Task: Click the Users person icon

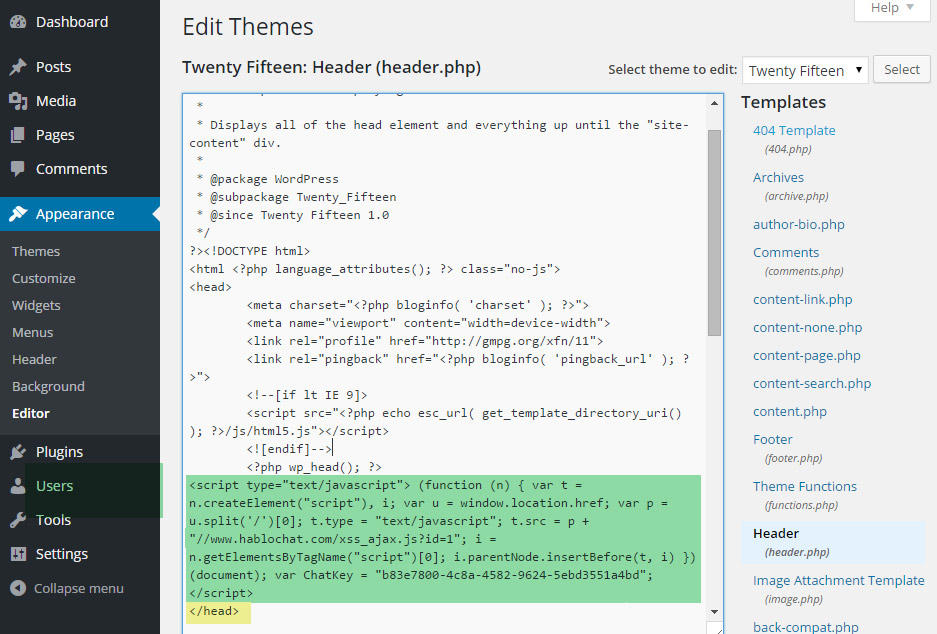Action: pos(18,486)
